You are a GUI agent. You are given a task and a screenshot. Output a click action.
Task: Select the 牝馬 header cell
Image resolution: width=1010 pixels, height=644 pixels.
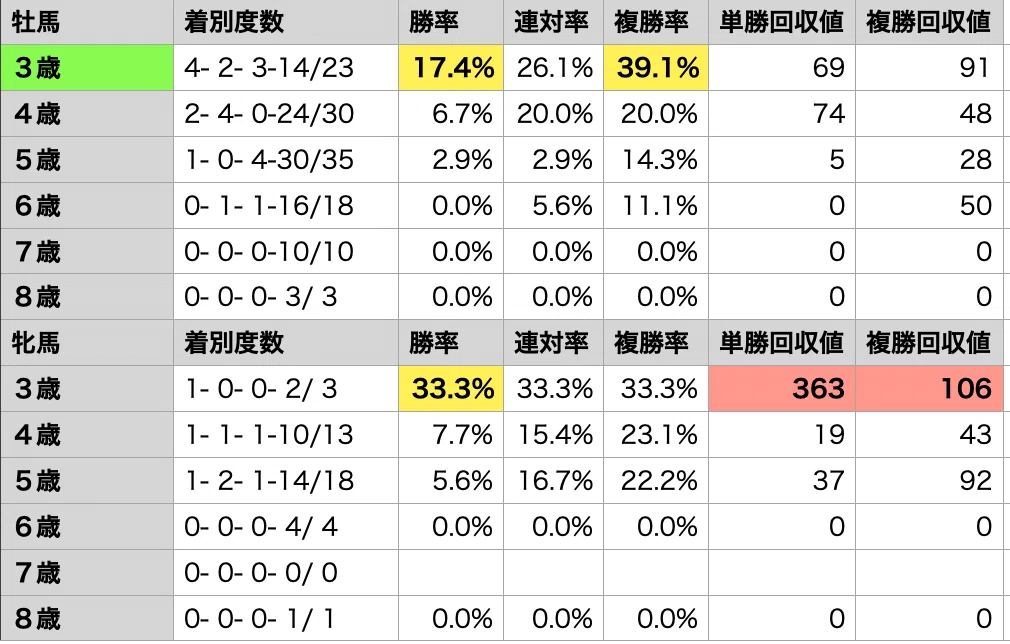point(87,343)
